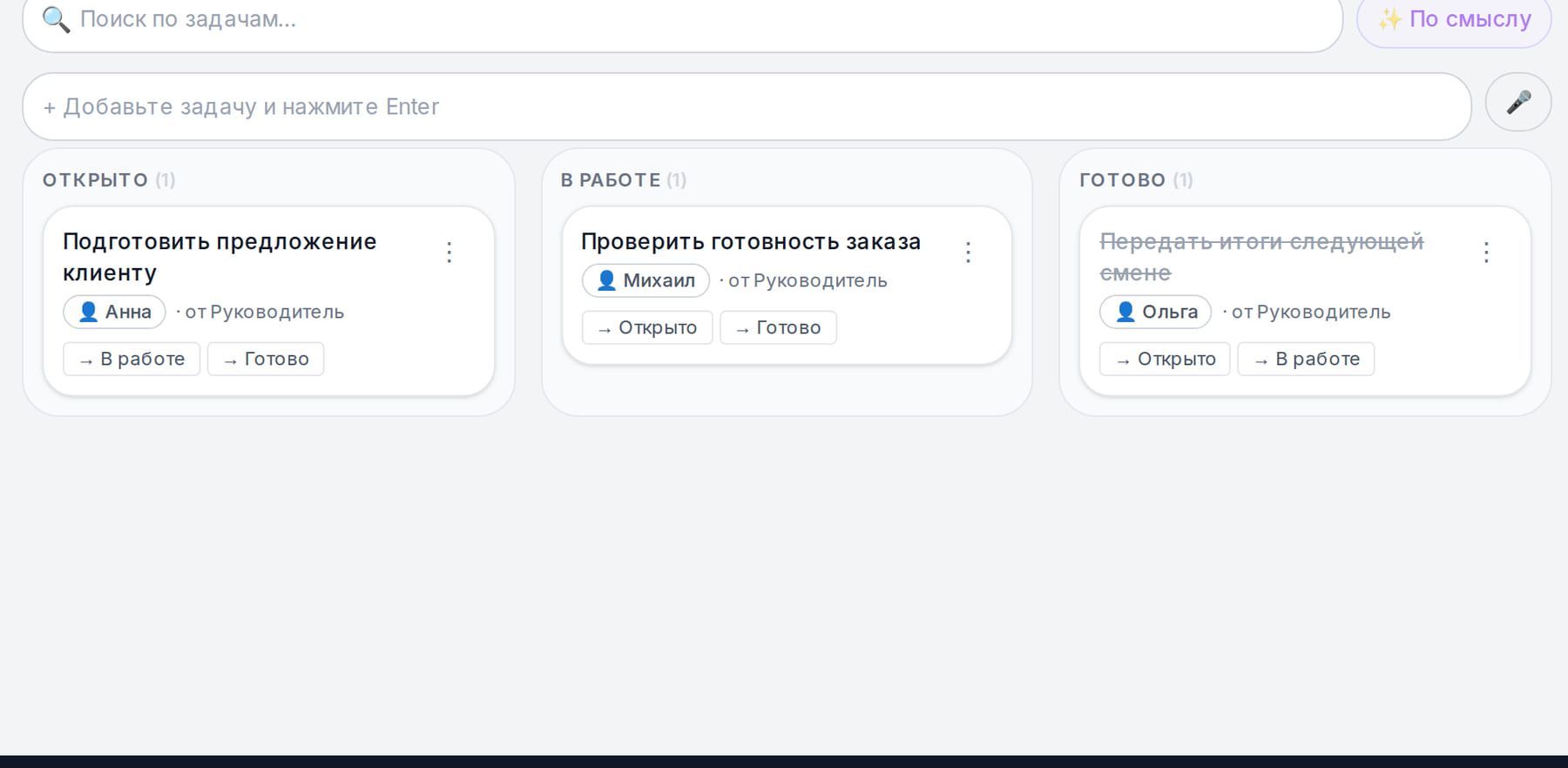Image resolution: width=1568 pixels, height=768 pixels.
Task: Click "от Руководитель" on Анна's card
Action: [264, 312]
